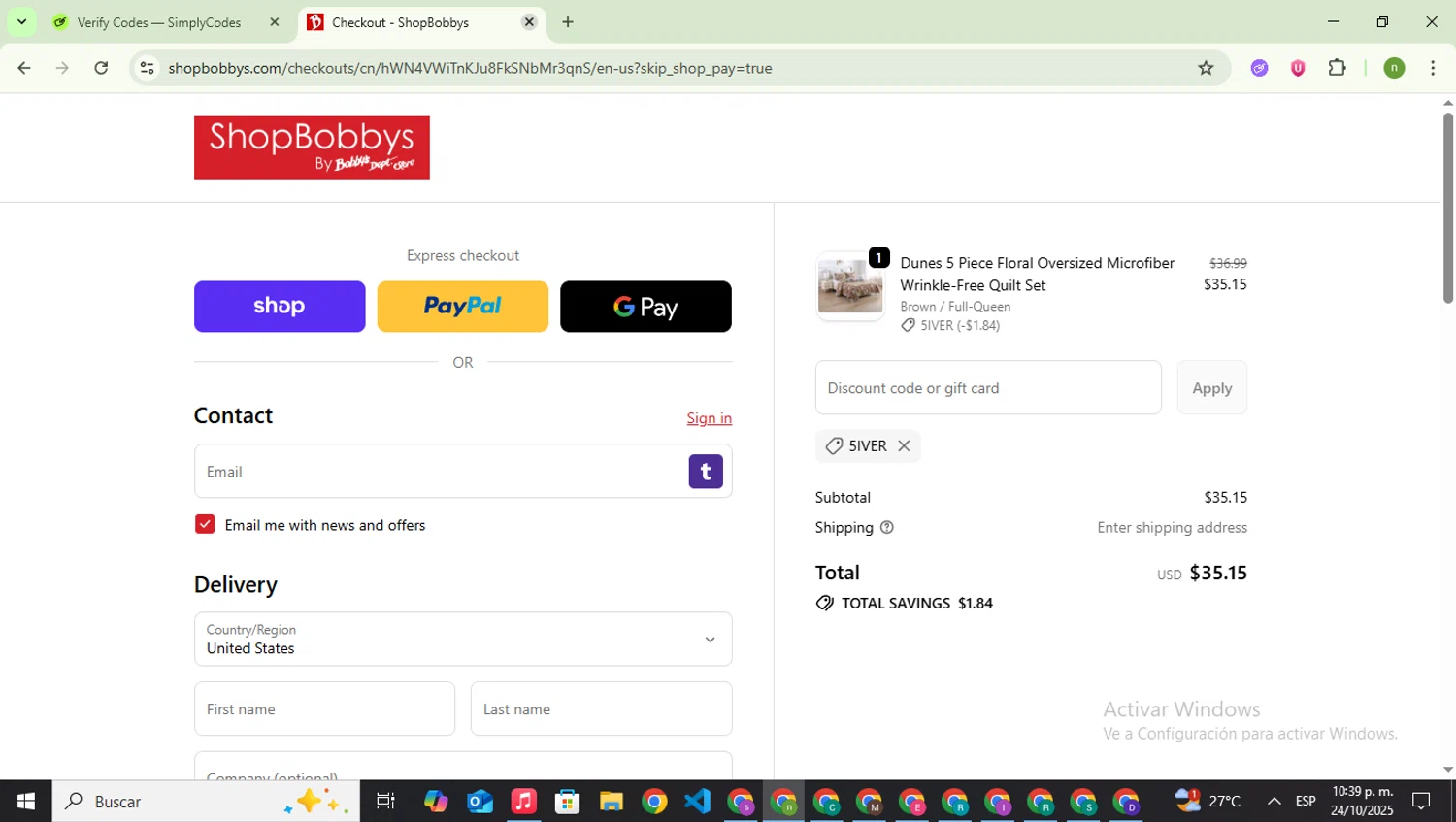Open Outlook from the taskbar
This screenshot has height=822, width=1456.
coord(480,802)
